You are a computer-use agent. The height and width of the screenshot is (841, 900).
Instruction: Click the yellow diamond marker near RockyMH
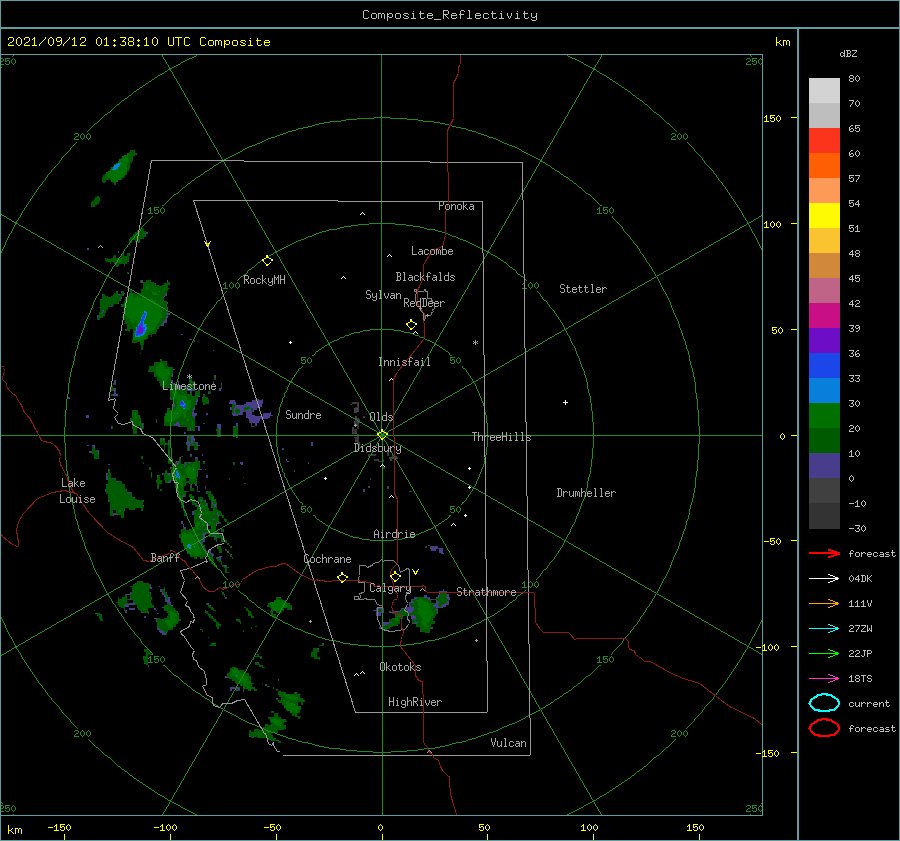coord(267,261)
